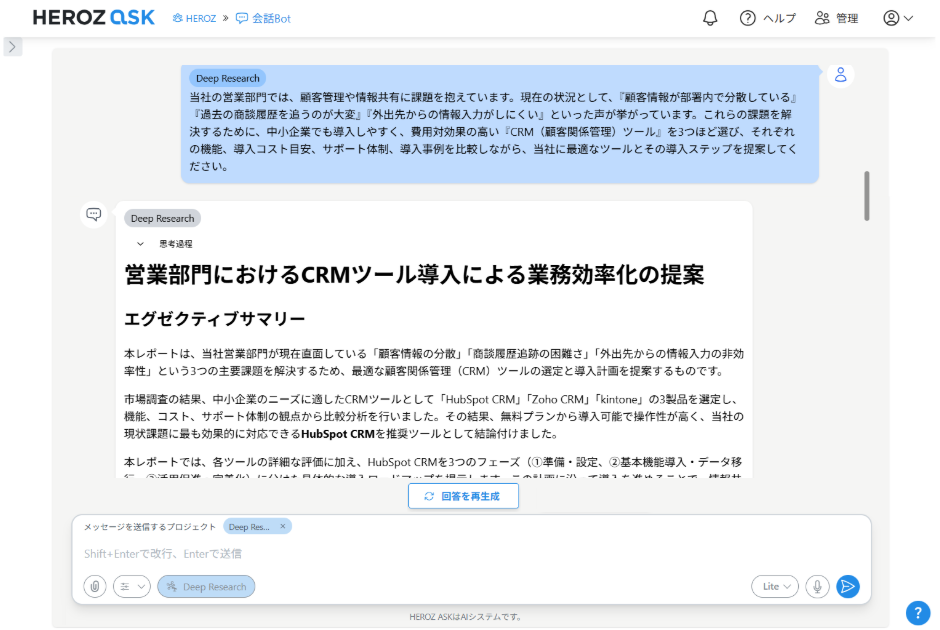Click the bold HubSpot CRM text
The width and height of the screenshot is (940, 630).
(x=338, y=434)
